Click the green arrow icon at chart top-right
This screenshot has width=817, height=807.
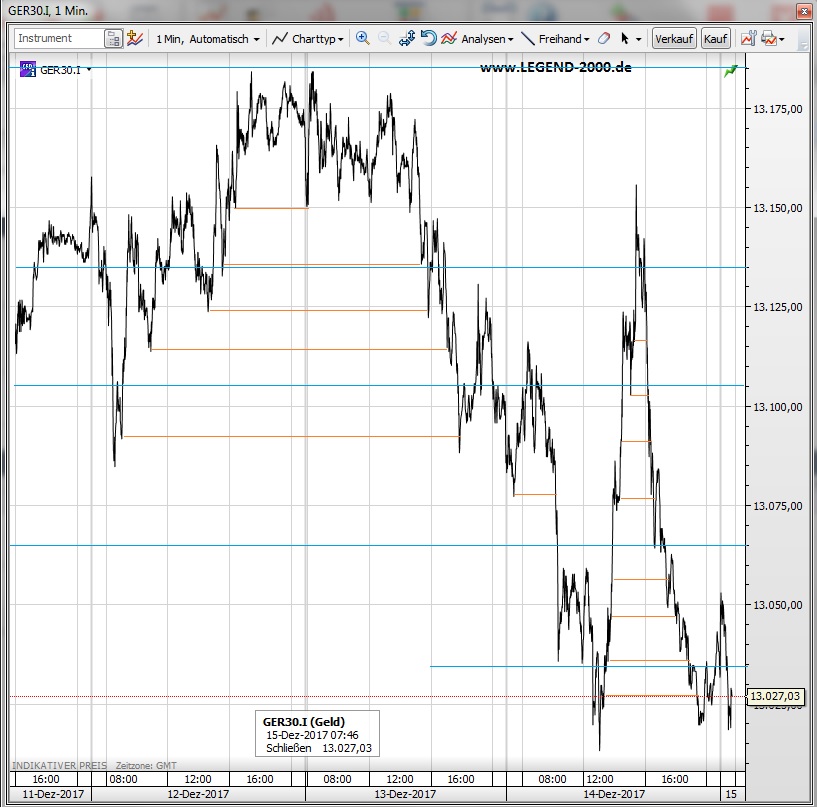click(732, 70)
